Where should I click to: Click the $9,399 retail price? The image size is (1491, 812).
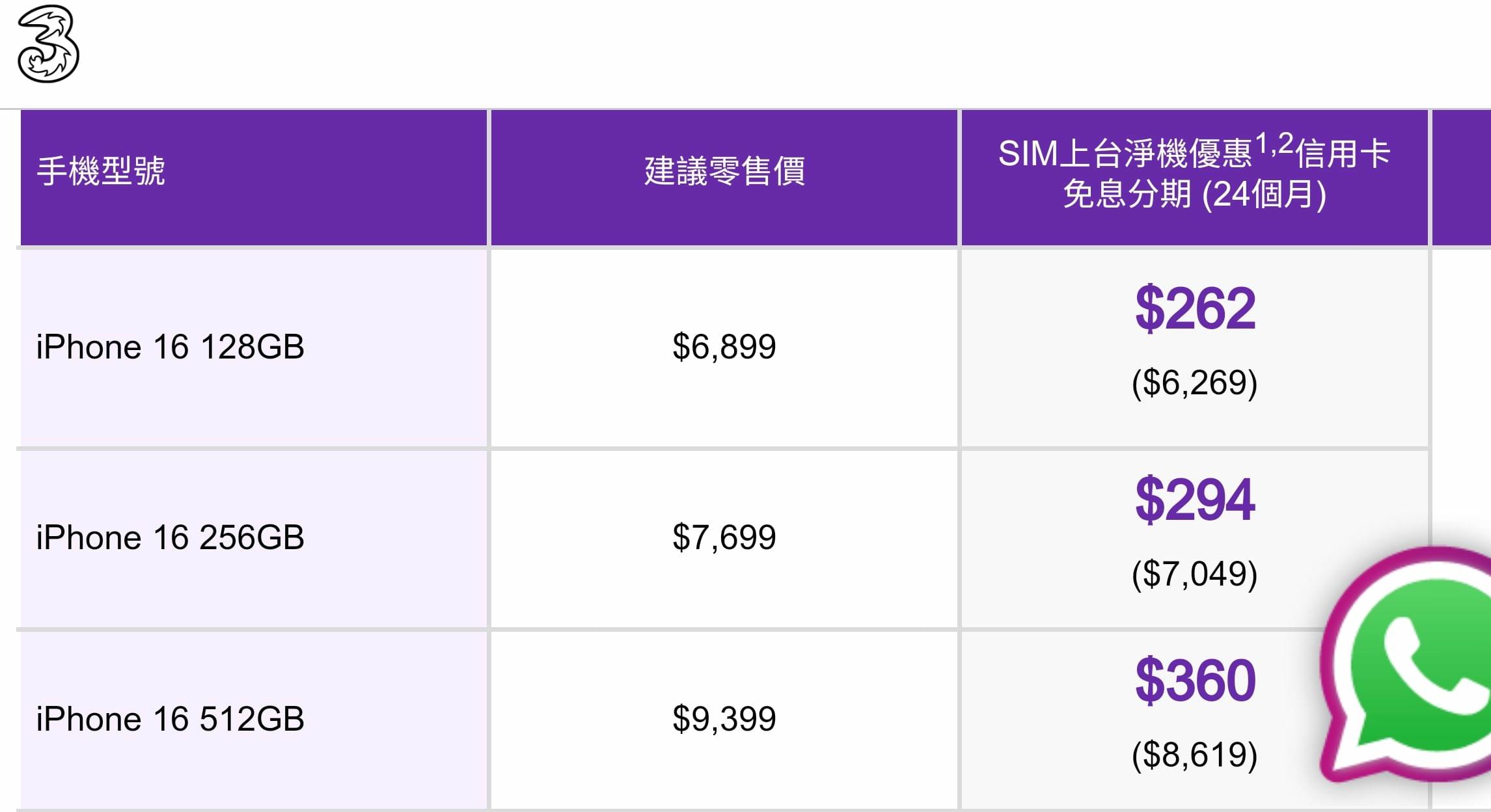724,719
